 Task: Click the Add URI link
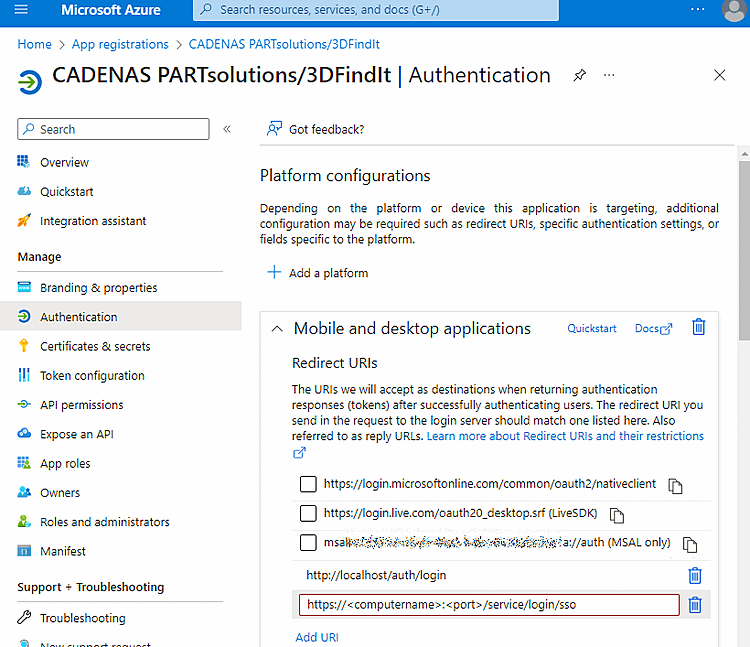pos(316,637)
